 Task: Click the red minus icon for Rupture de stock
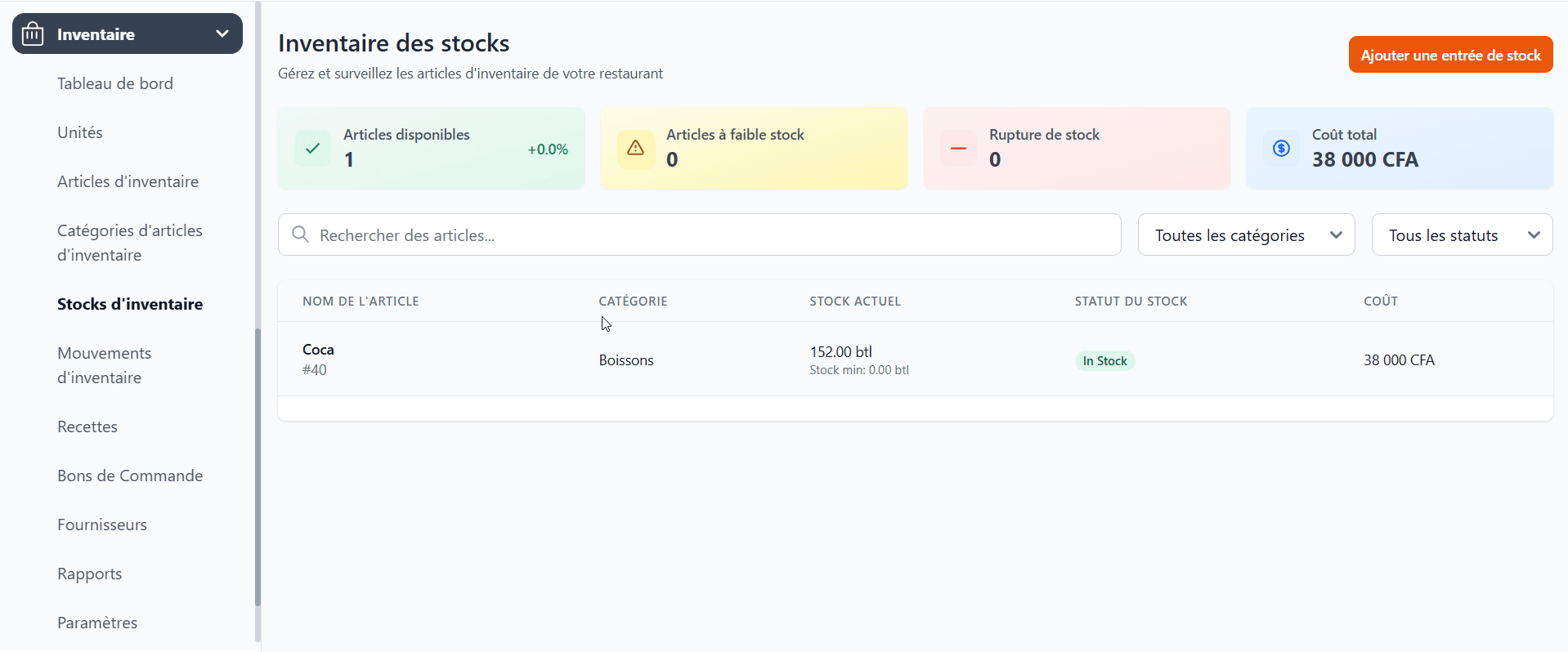pyautogui.click(x=958, y=149)
